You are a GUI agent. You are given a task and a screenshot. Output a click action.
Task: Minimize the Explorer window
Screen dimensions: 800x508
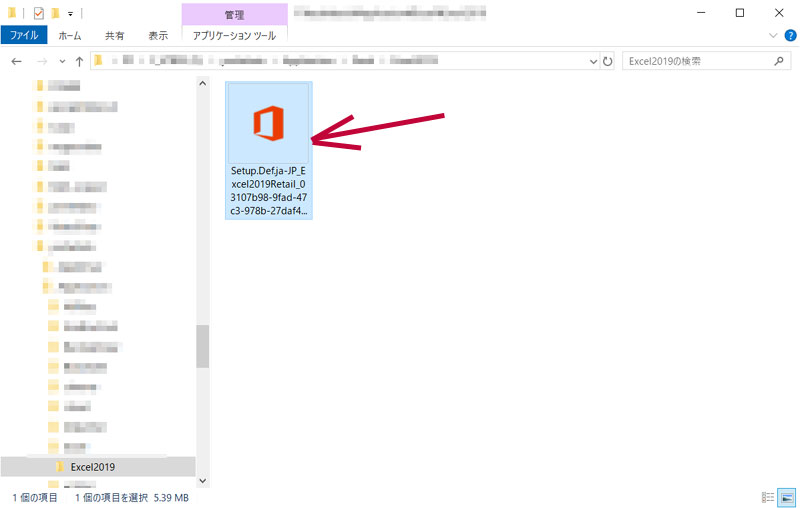(x=701, y=13)
